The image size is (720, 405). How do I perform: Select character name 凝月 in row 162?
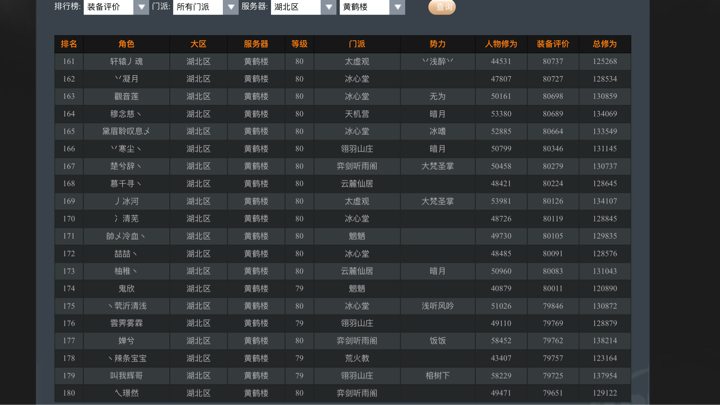pos(126,79)
